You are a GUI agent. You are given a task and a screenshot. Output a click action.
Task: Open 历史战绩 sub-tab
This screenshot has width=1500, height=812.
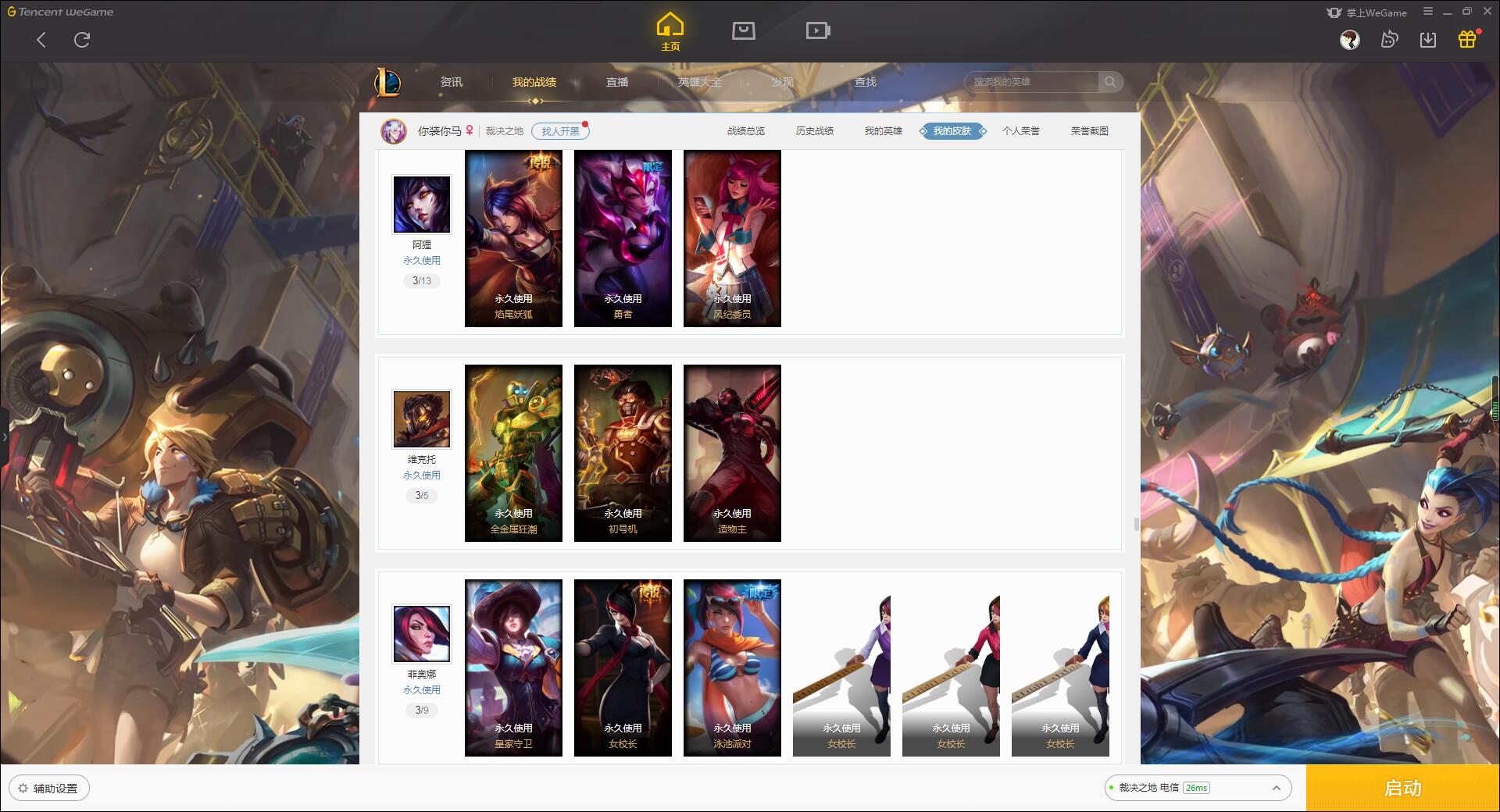coord(815,131)
